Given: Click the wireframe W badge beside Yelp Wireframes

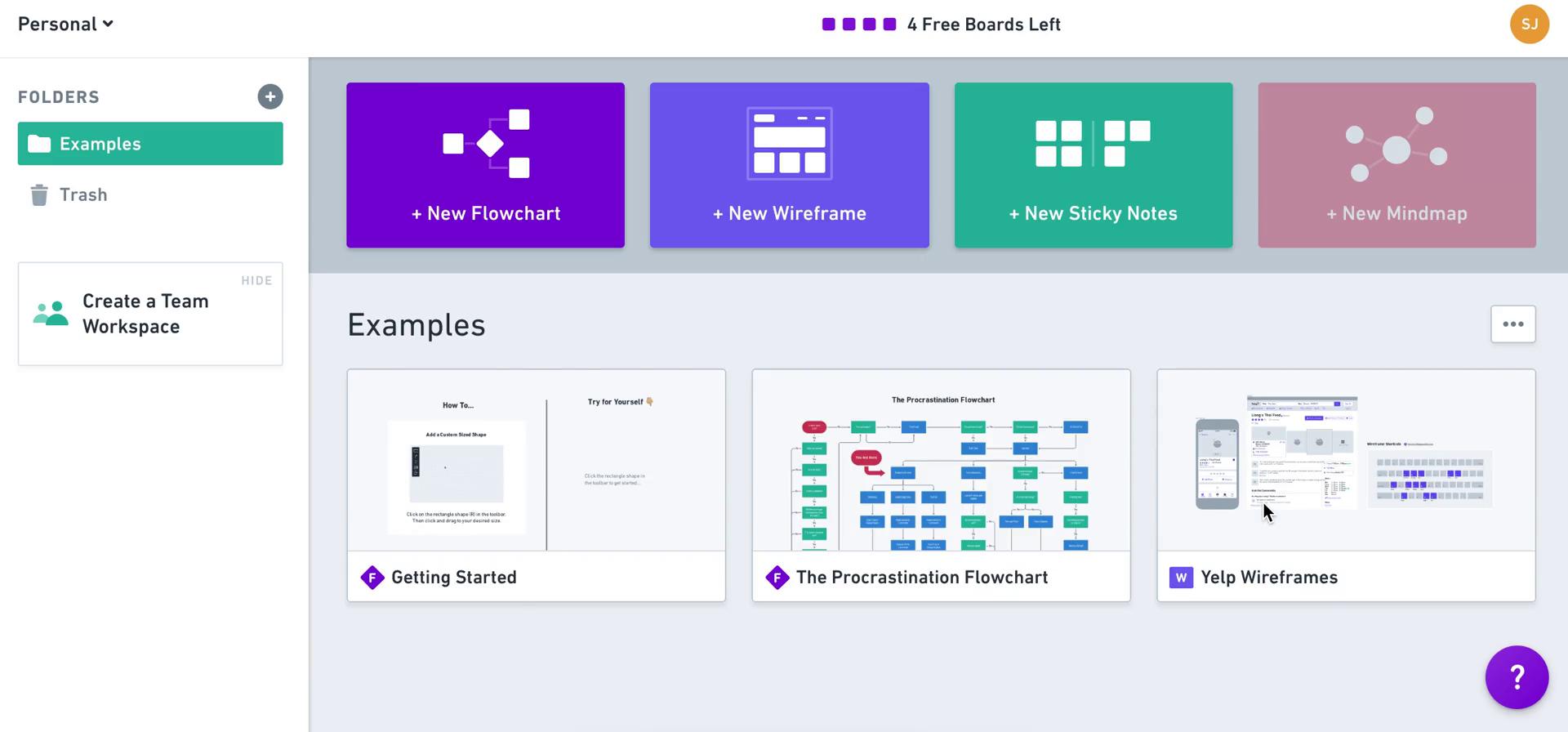Looking at the screenshot, I should pyautogui.click(x=1181, y=578).
